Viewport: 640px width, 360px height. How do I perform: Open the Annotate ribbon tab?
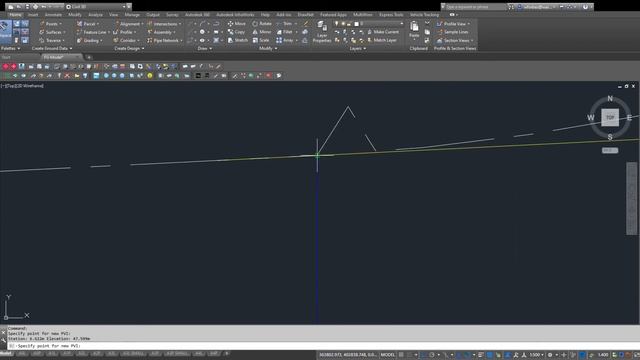pyautogui.click(x=53, y=15)
